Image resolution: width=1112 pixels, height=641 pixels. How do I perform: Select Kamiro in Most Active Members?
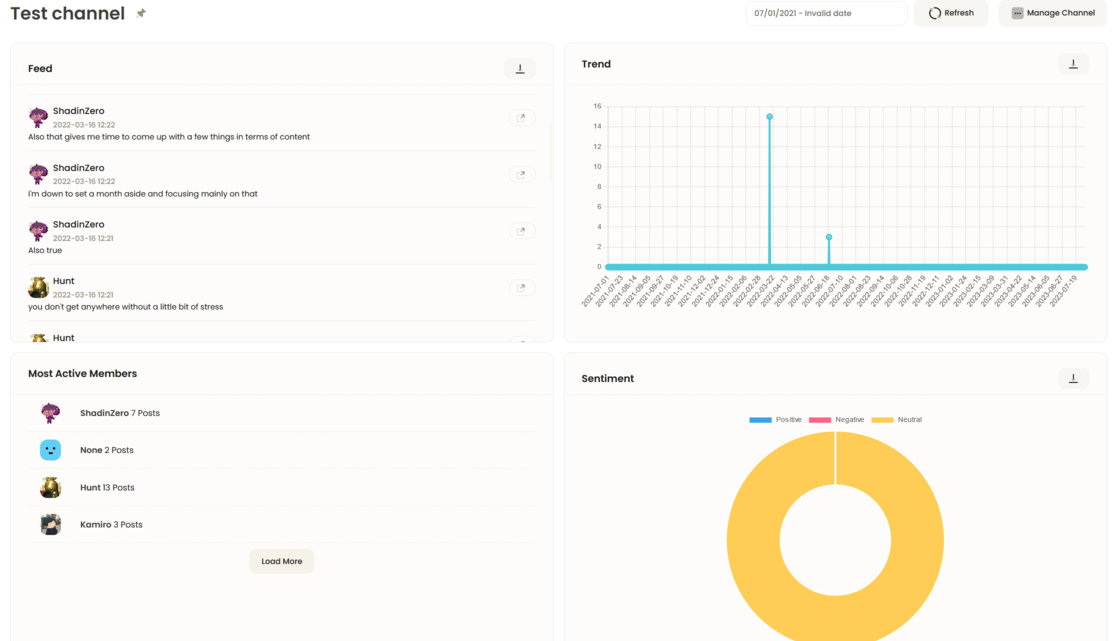(x=96, y=525)
